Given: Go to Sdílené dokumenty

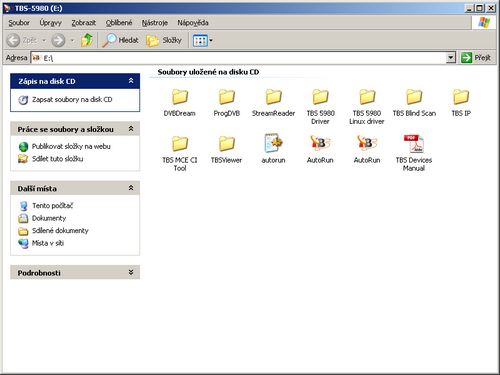Looking at the screenshot, I should tap(60, 231).
